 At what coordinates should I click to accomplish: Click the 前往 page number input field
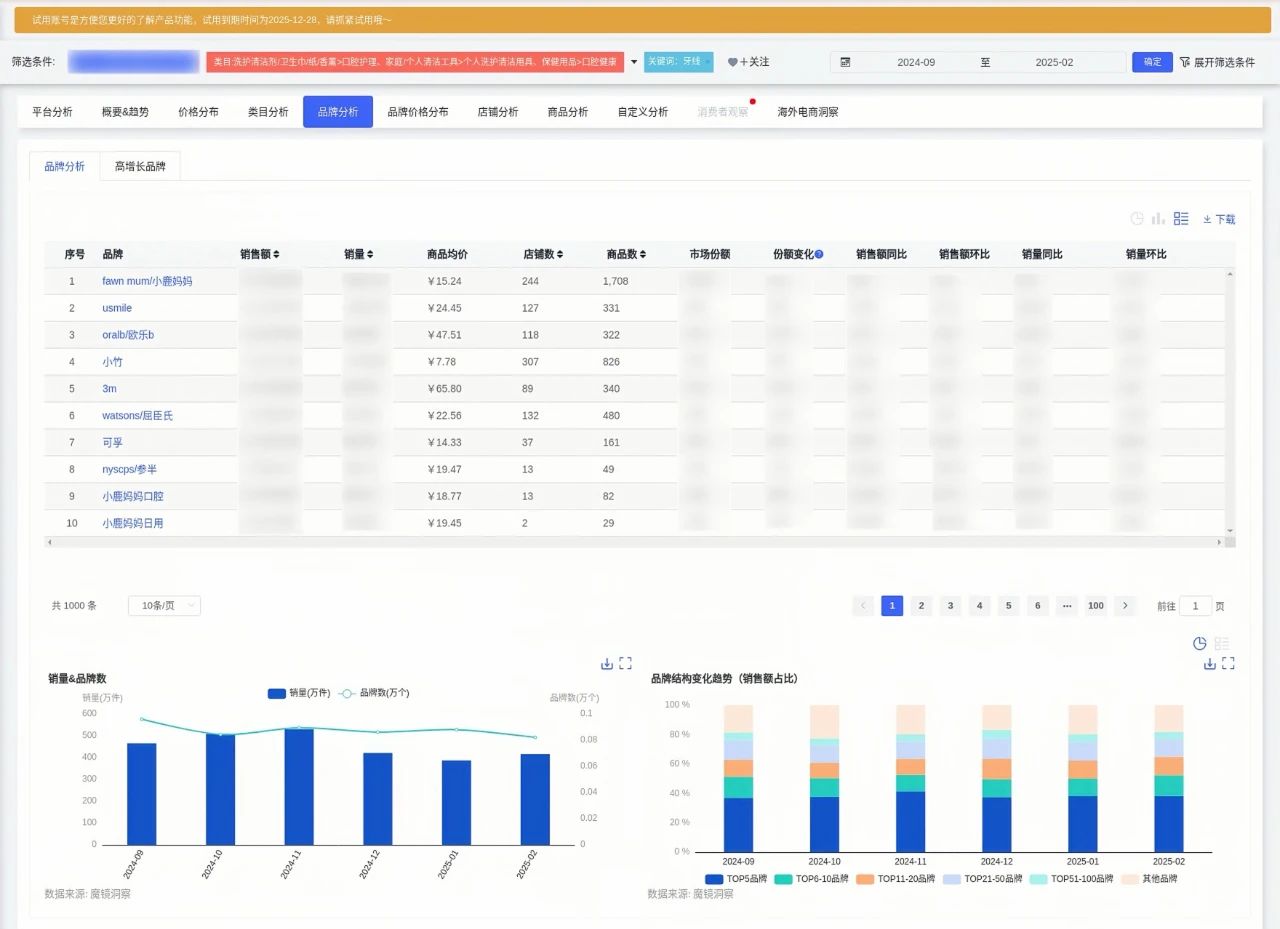tap(1195, 605)
